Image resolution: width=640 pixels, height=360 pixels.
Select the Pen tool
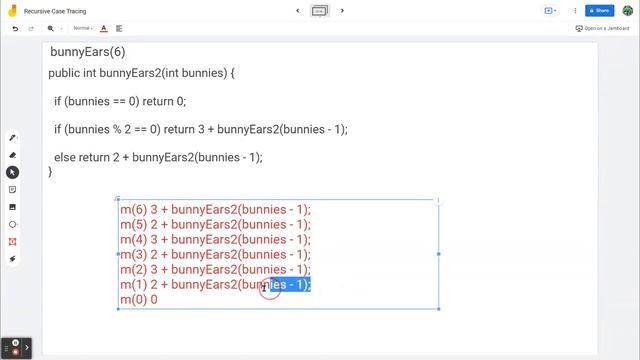(x=13, y=138)
